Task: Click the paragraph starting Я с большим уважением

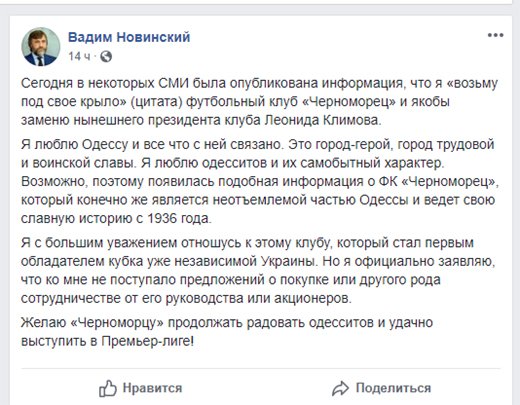Action: coord(258,270)
